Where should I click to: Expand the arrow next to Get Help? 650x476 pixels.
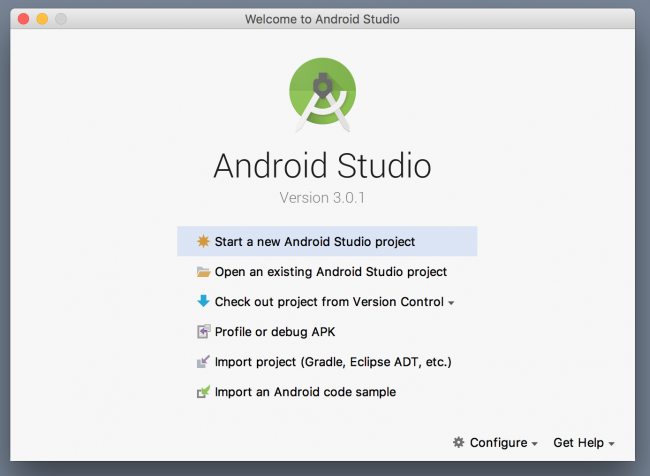point(611,443)
